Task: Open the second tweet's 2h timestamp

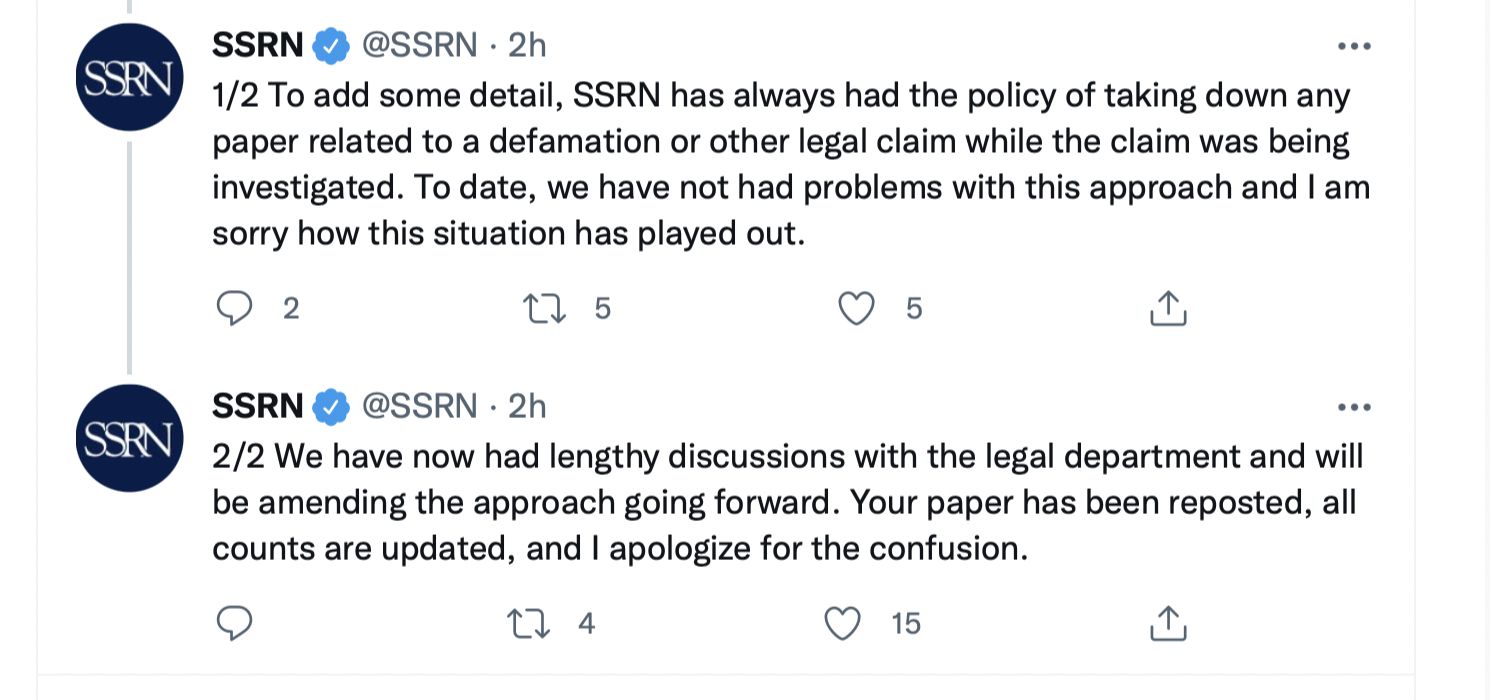Action: [x=527, y=406]
